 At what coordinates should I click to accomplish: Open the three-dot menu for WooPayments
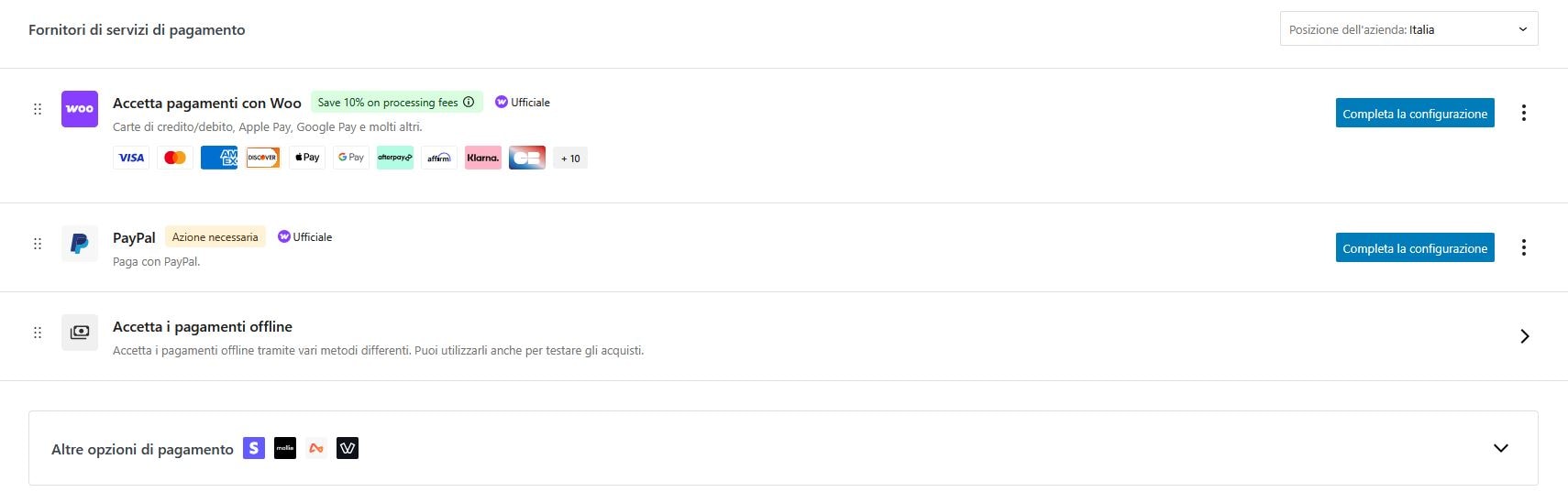[1524, 113]
